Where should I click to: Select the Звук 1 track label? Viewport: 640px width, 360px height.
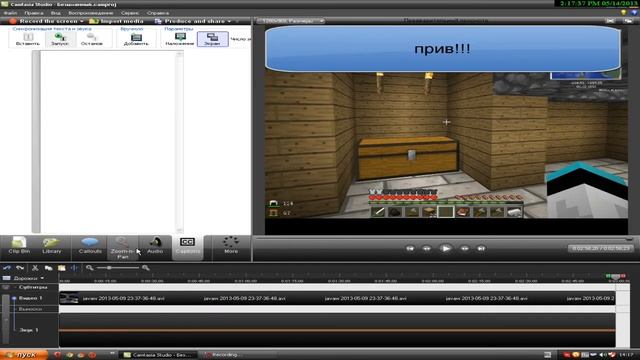tap(29, 330)
